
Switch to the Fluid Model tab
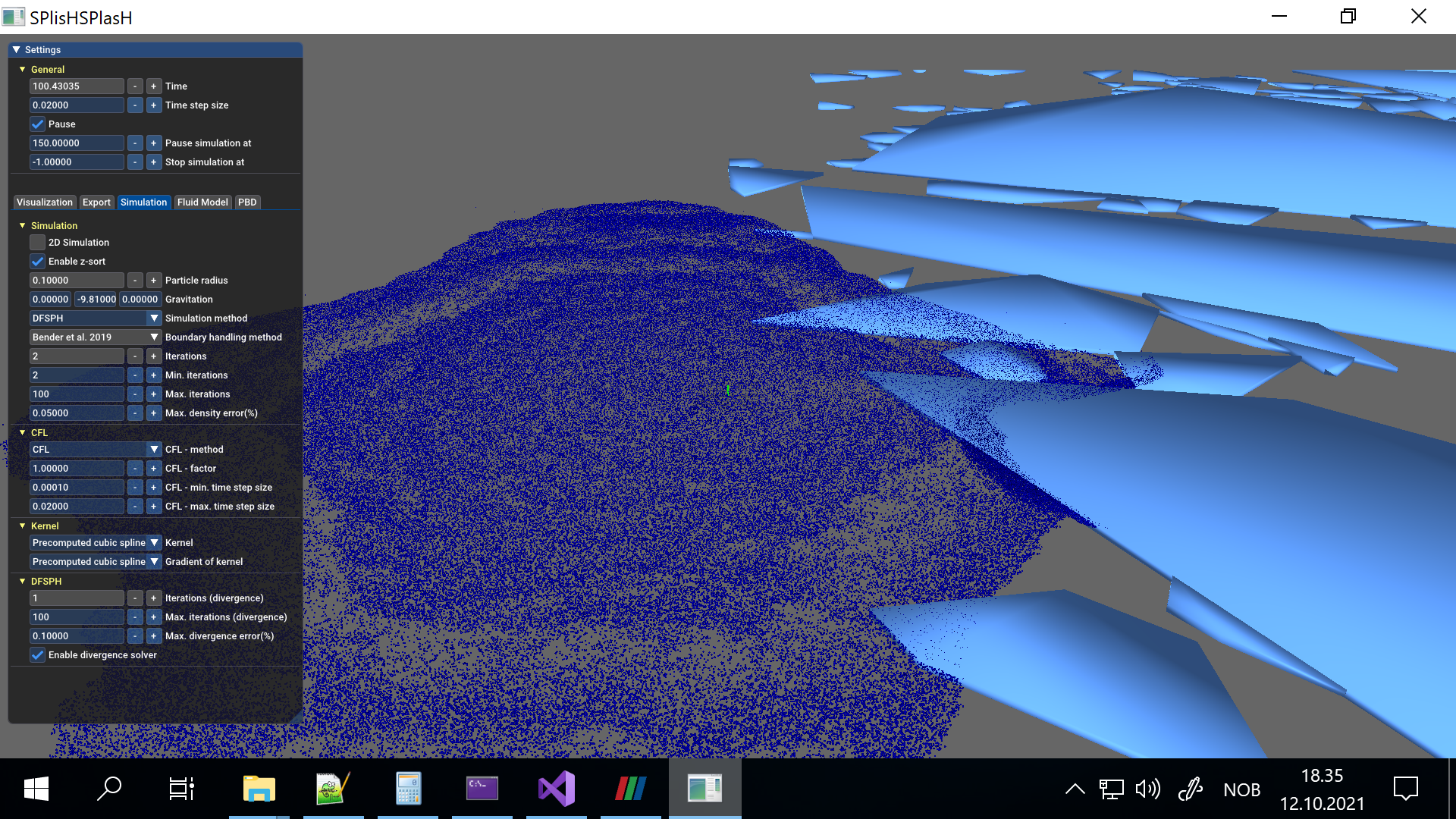(x=202, y=202)
